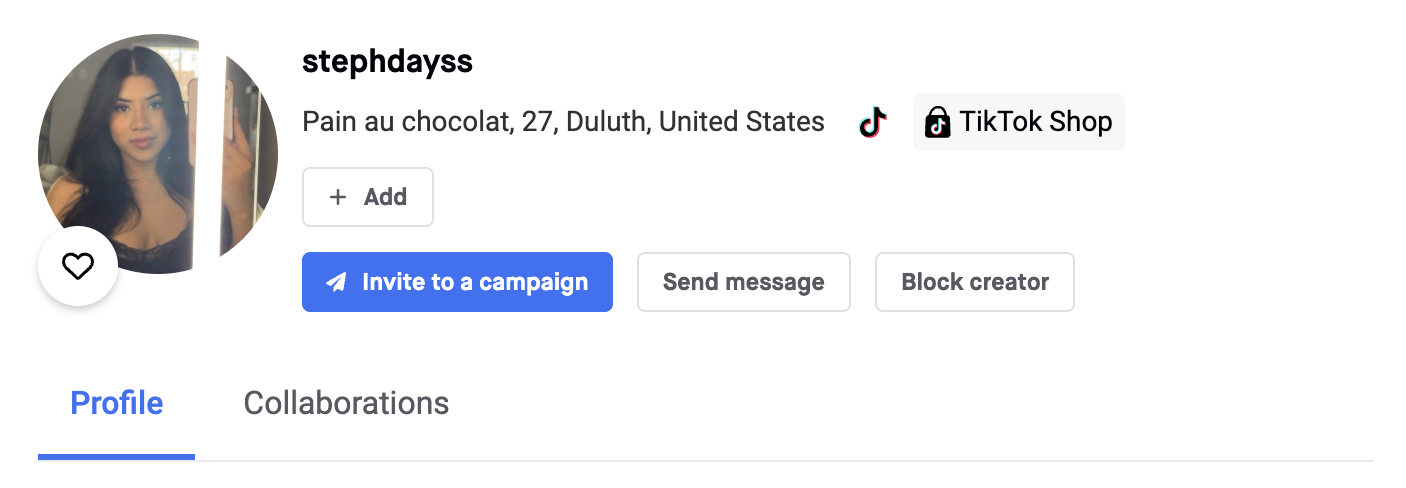Image resolution: width=1406 pixels, height=488 pixels.
Task: Click the TikTok logo icon
Action: [x=873, y=123]
